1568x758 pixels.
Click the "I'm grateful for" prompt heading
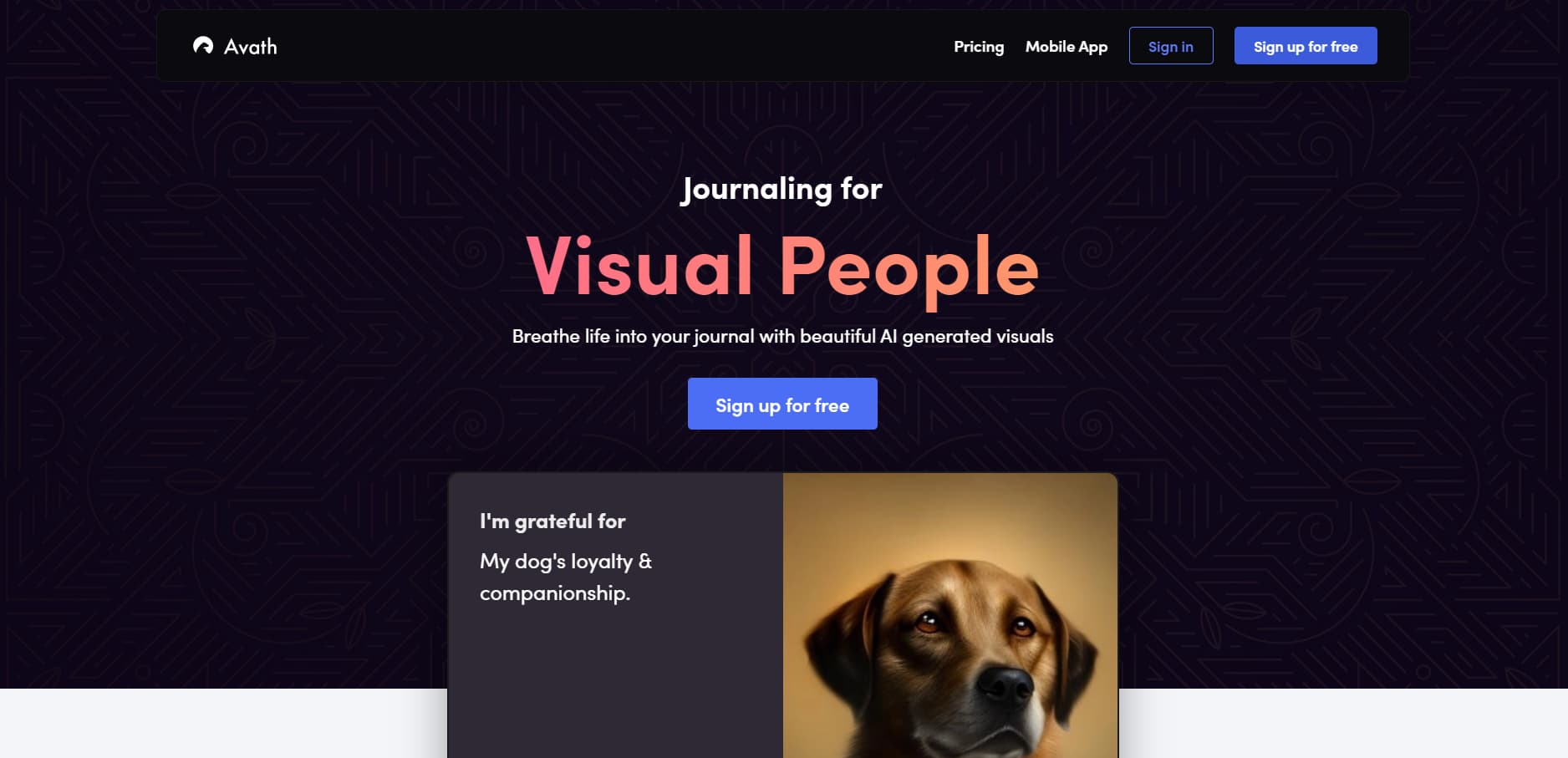pos(552,521)
